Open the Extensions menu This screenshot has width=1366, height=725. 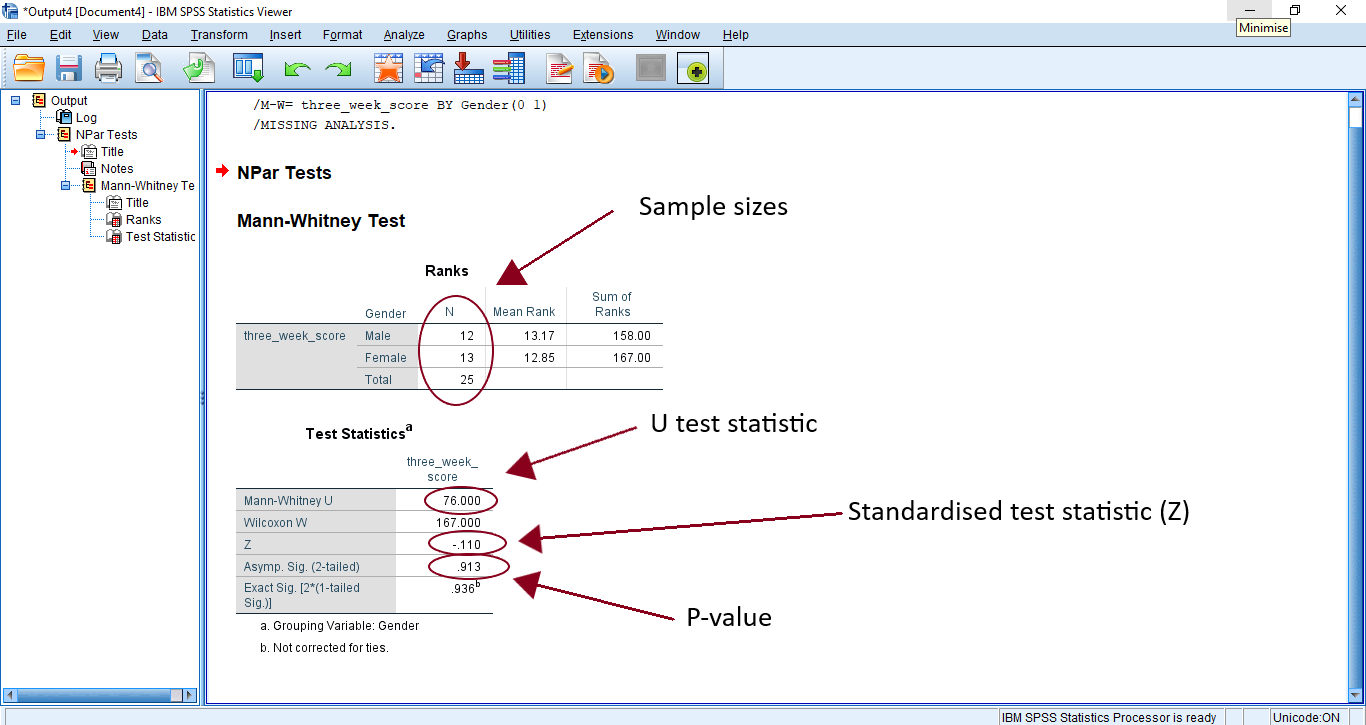pyautogui.click(x=604, y=35)
